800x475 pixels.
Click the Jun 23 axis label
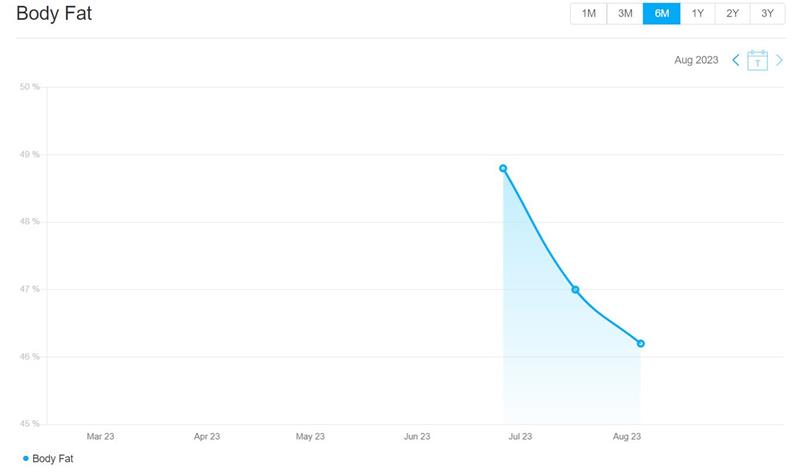pos(416,436)
